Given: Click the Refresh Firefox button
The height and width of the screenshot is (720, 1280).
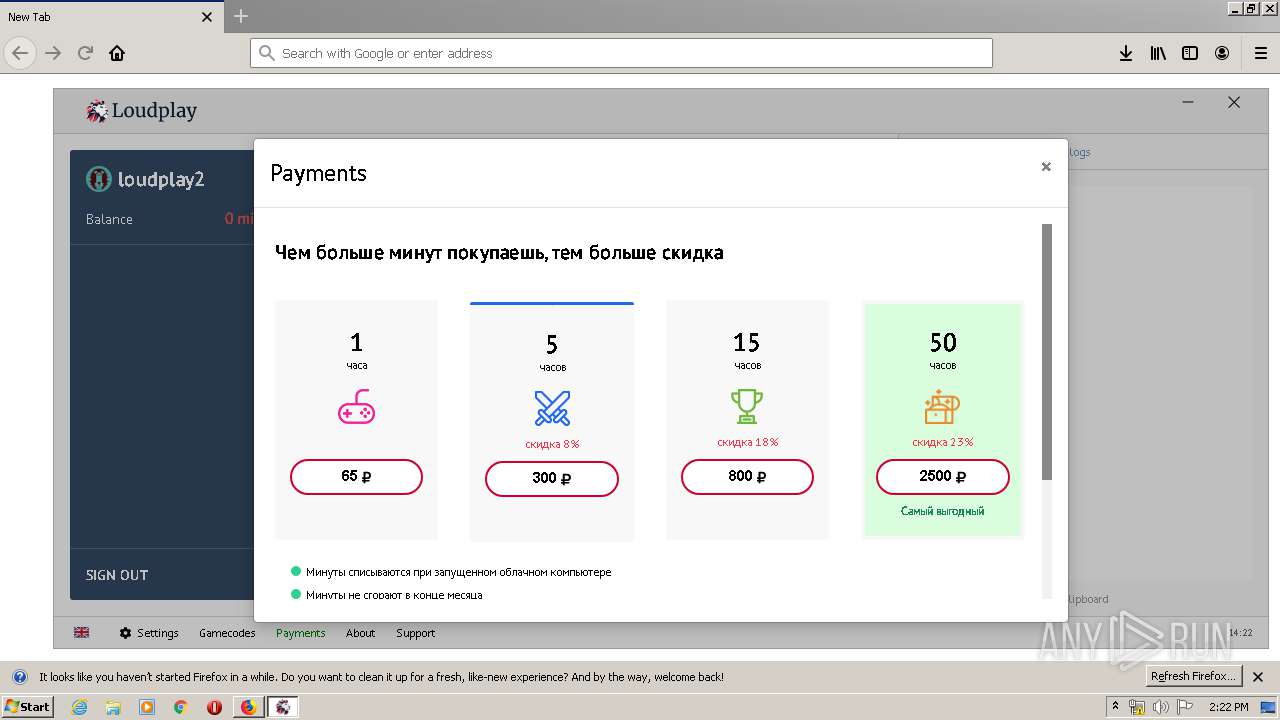Looking at the screenshot, I should (x=1193, y=677).
